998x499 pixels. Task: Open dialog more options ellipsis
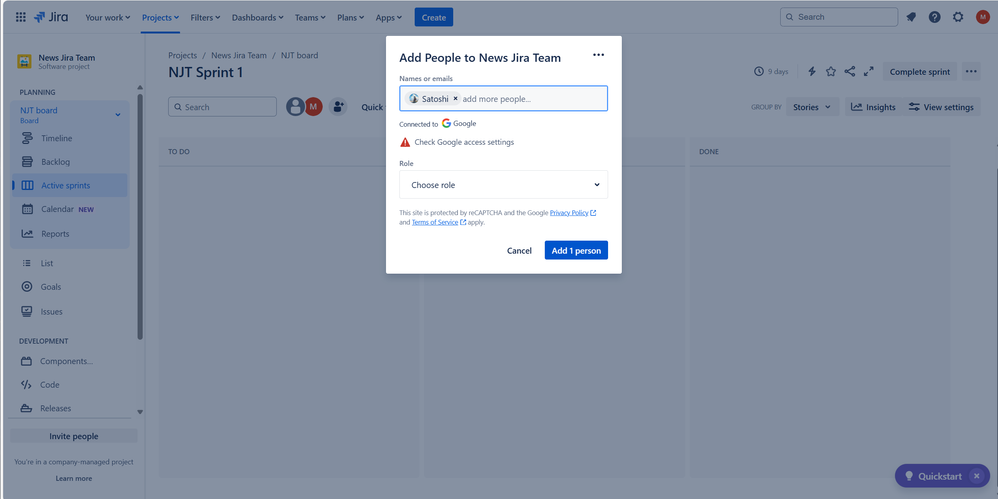[x=598, y=55]
